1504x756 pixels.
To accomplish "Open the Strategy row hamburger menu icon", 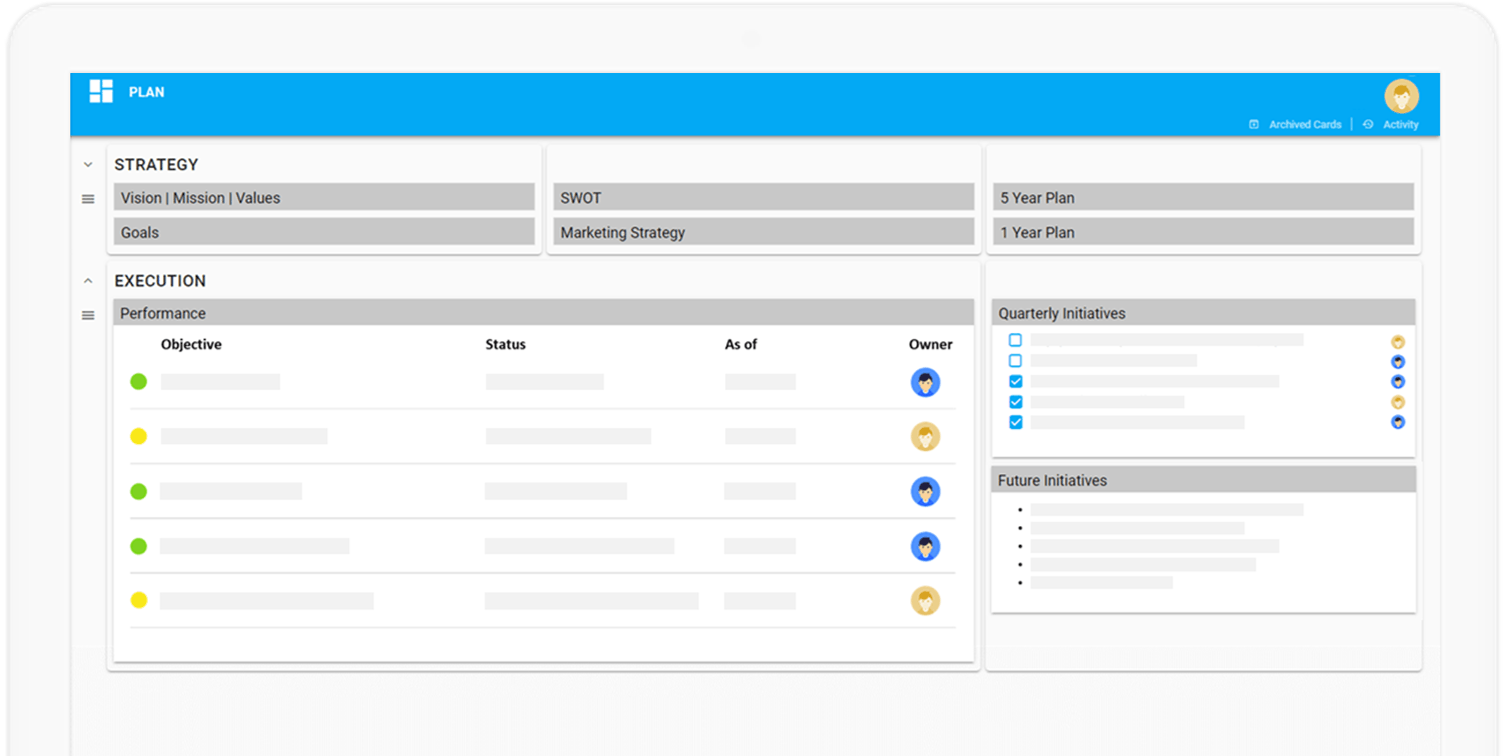I will tap(88, 199).
